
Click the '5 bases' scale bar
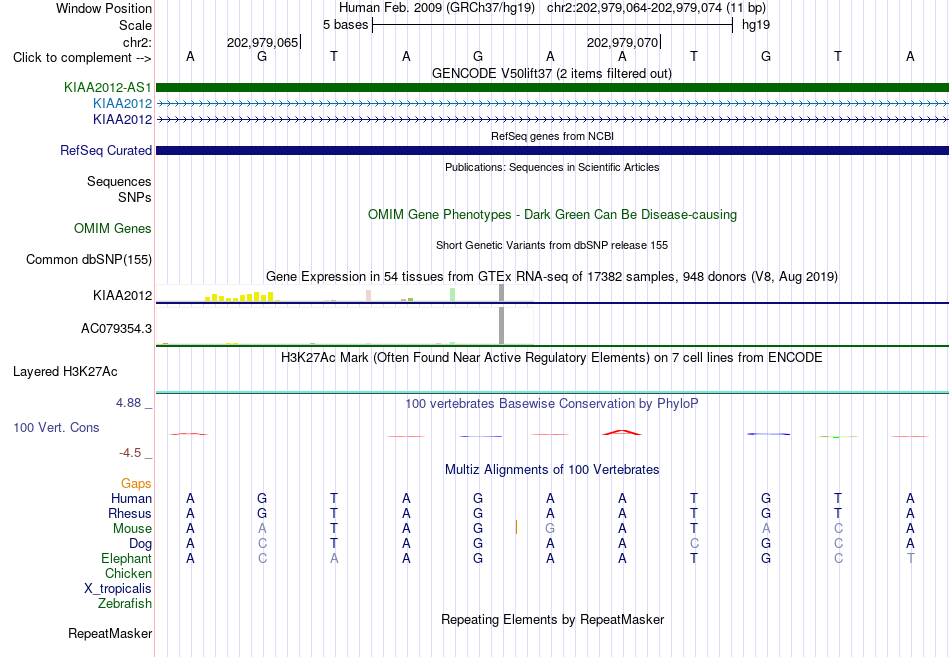click(552, 25)
